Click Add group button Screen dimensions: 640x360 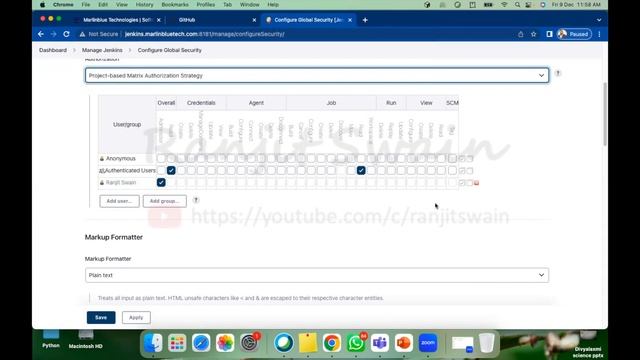pos(164,201)
